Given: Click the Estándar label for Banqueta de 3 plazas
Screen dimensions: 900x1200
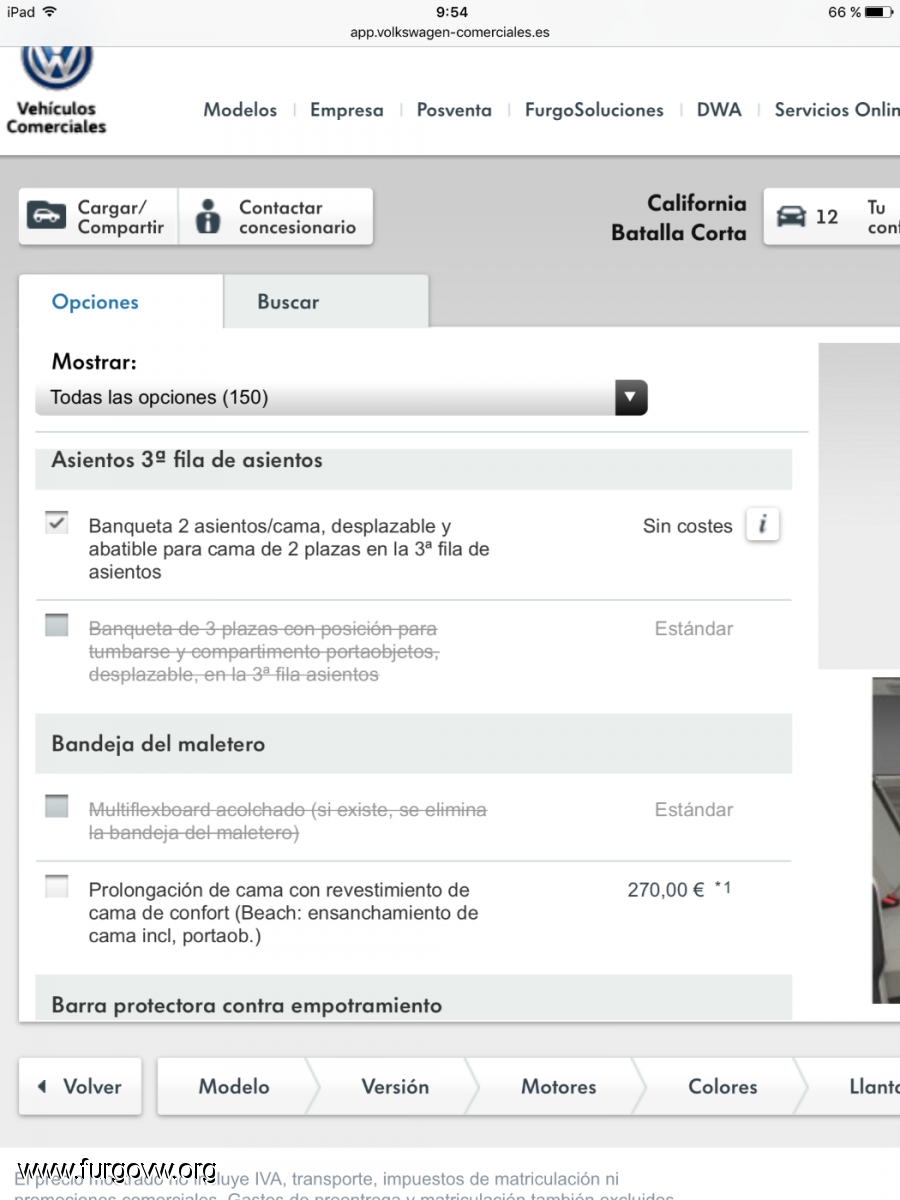Looking at the screenshot, I should (x=694, y=629).
